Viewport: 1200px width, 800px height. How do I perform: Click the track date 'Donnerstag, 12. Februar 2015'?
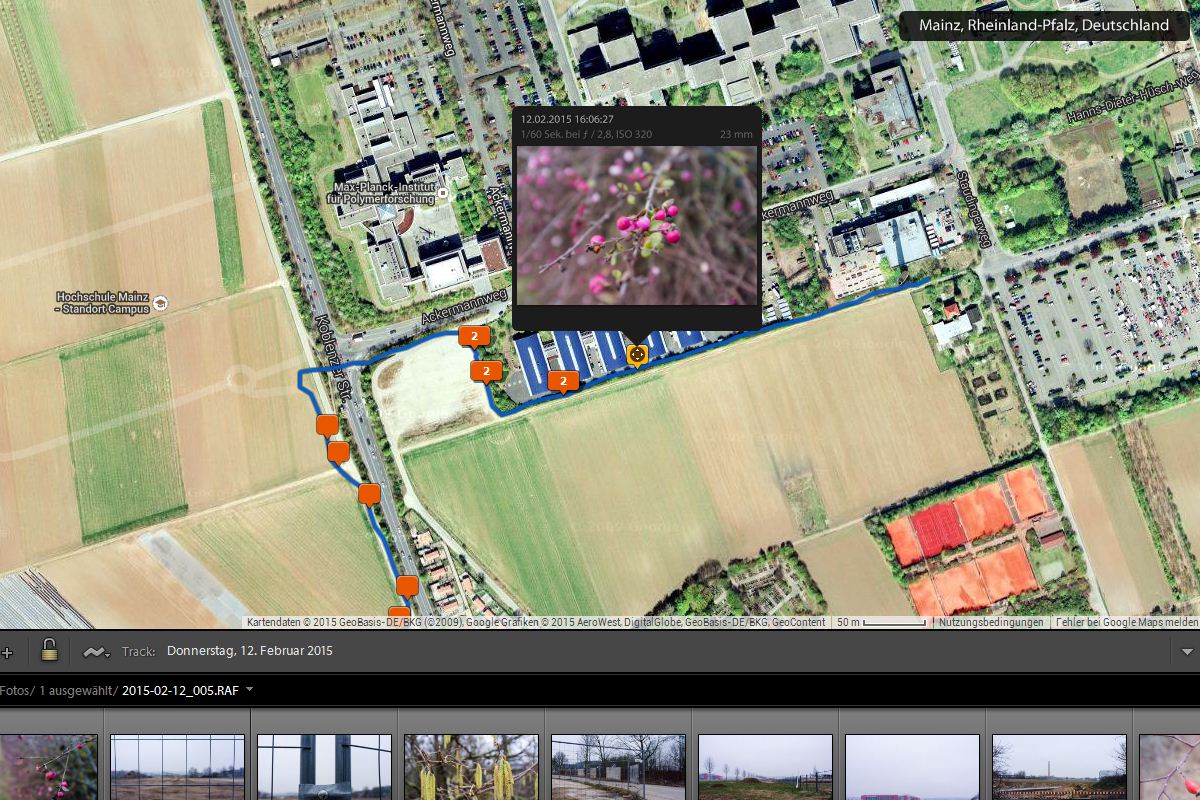249,651
